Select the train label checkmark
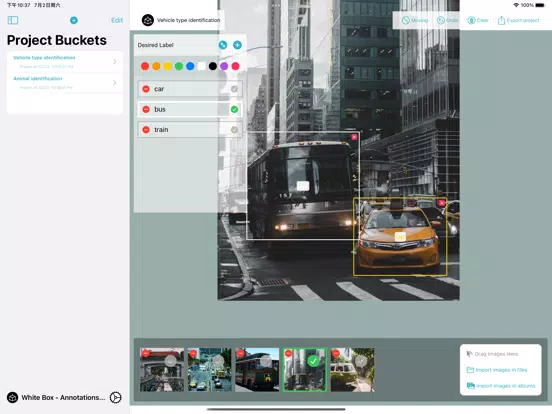The image size is (552, 414). click(x=234, y=130)
